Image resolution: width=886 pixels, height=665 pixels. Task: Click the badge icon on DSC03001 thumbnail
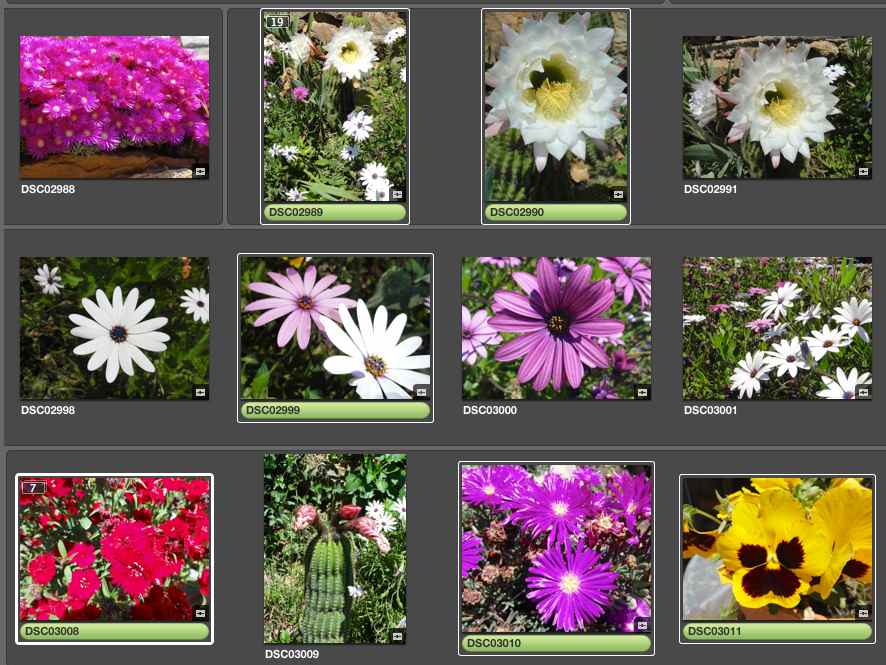coord(863,392)
